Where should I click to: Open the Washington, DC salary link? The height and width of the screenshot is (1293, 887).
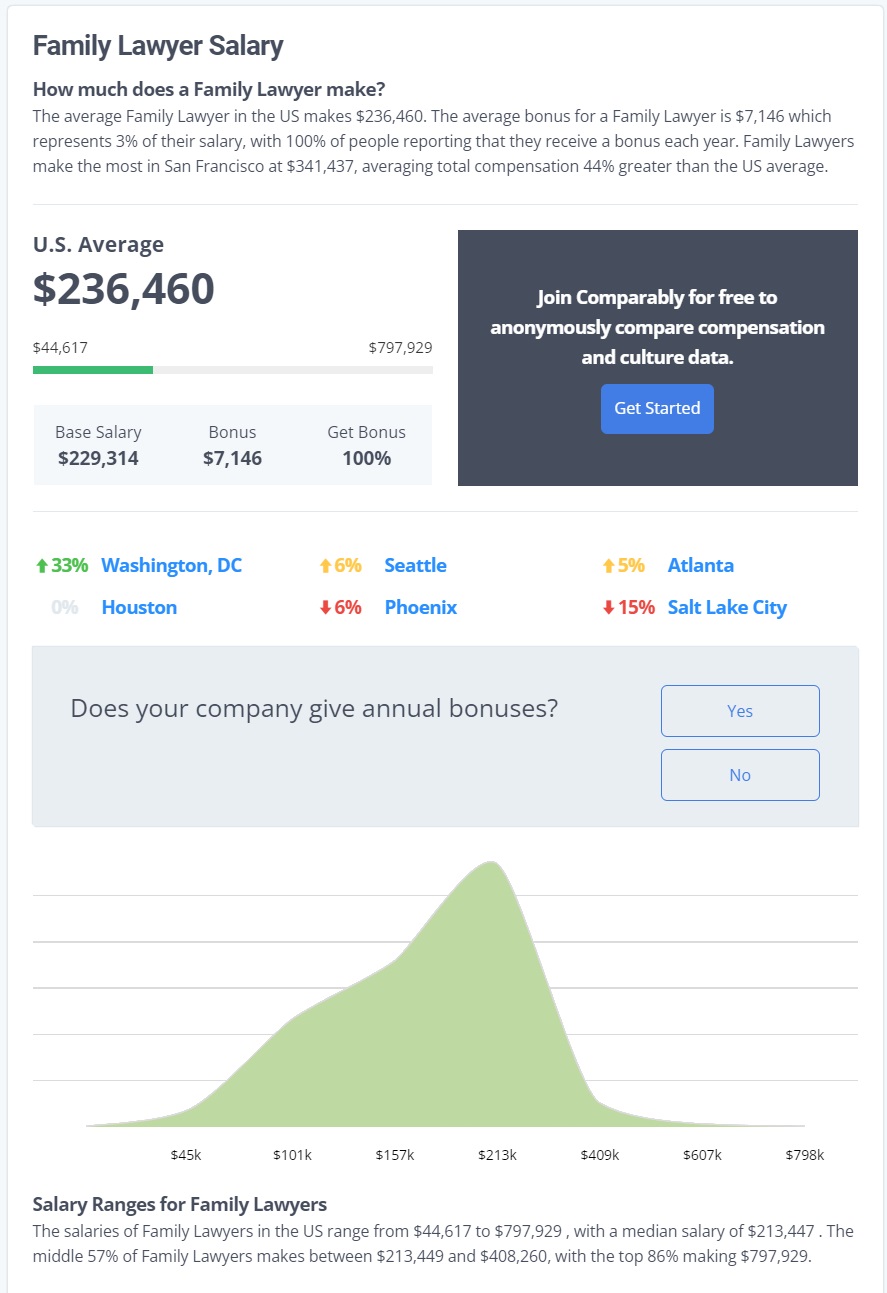tap(171, 565)
